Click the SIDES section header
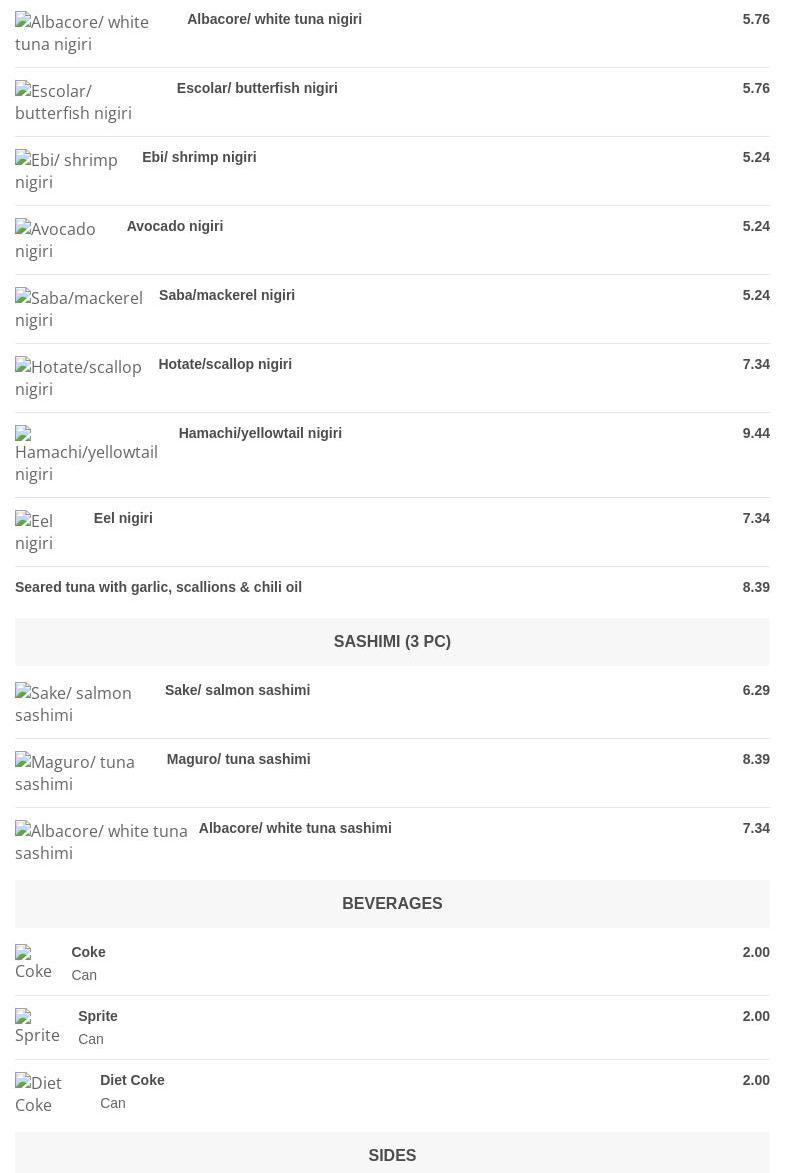Screen dimensions: 785x1173 click(392, 1155)
